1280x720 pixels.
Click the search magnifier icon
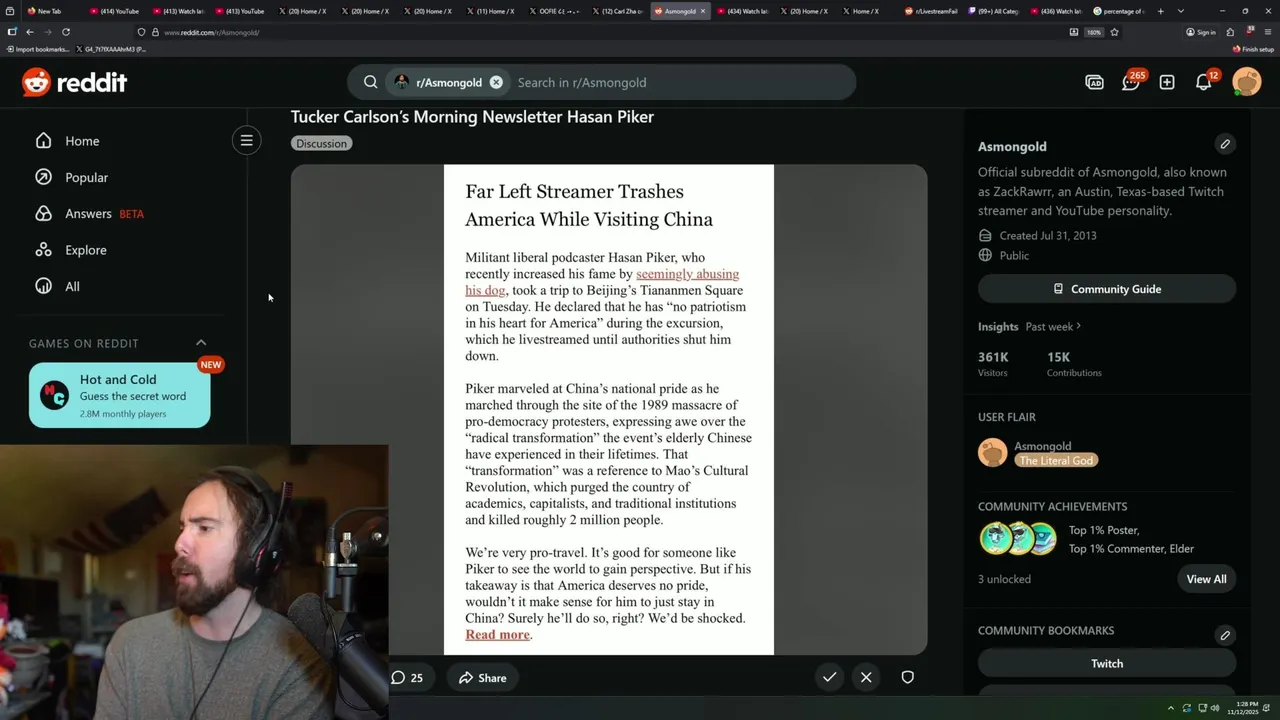(371, 82)
